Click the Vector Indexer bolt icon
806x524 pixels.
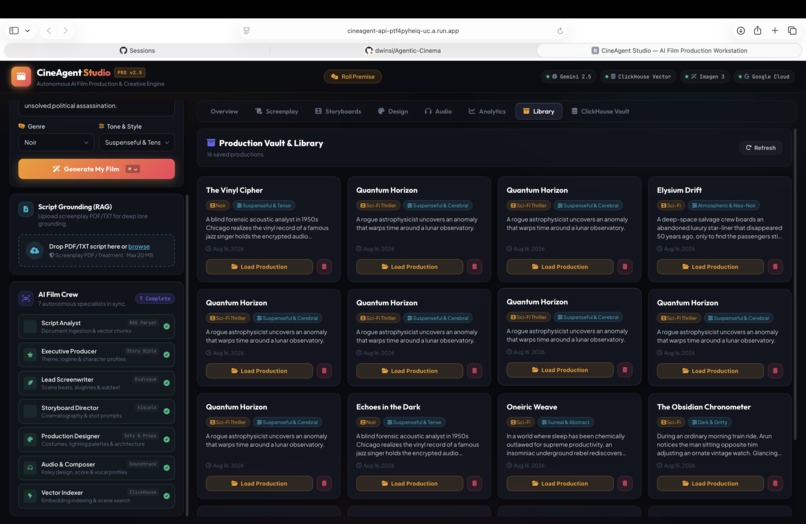[30, 496]
